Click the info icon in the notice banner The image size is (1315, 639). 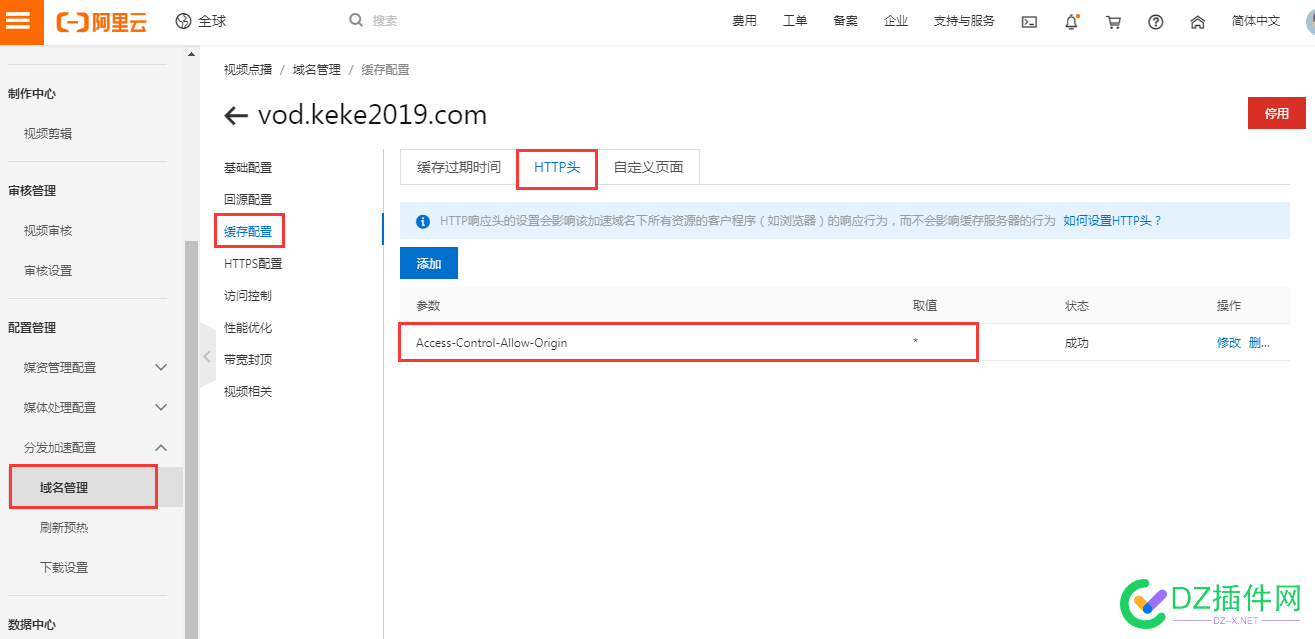pyautogui.click(x=422, y=221)
